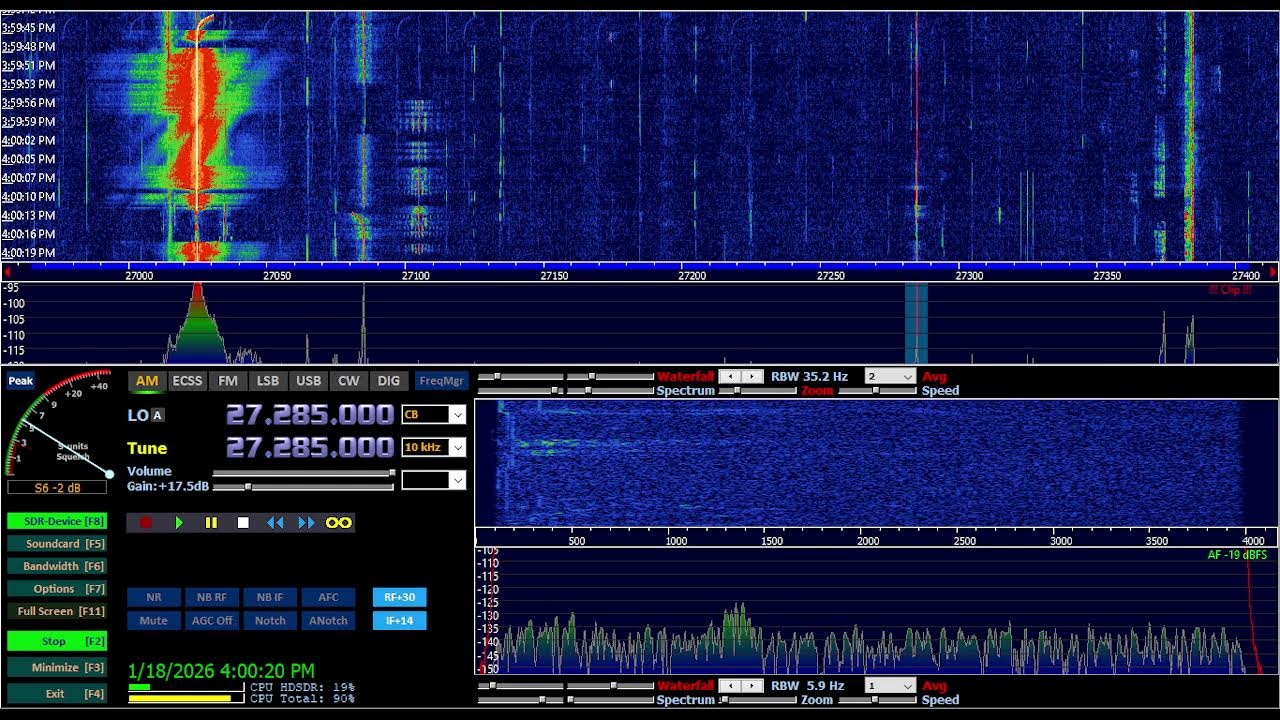
Task: Toggle NR noise reduction
Action: [x=154, y=597]
